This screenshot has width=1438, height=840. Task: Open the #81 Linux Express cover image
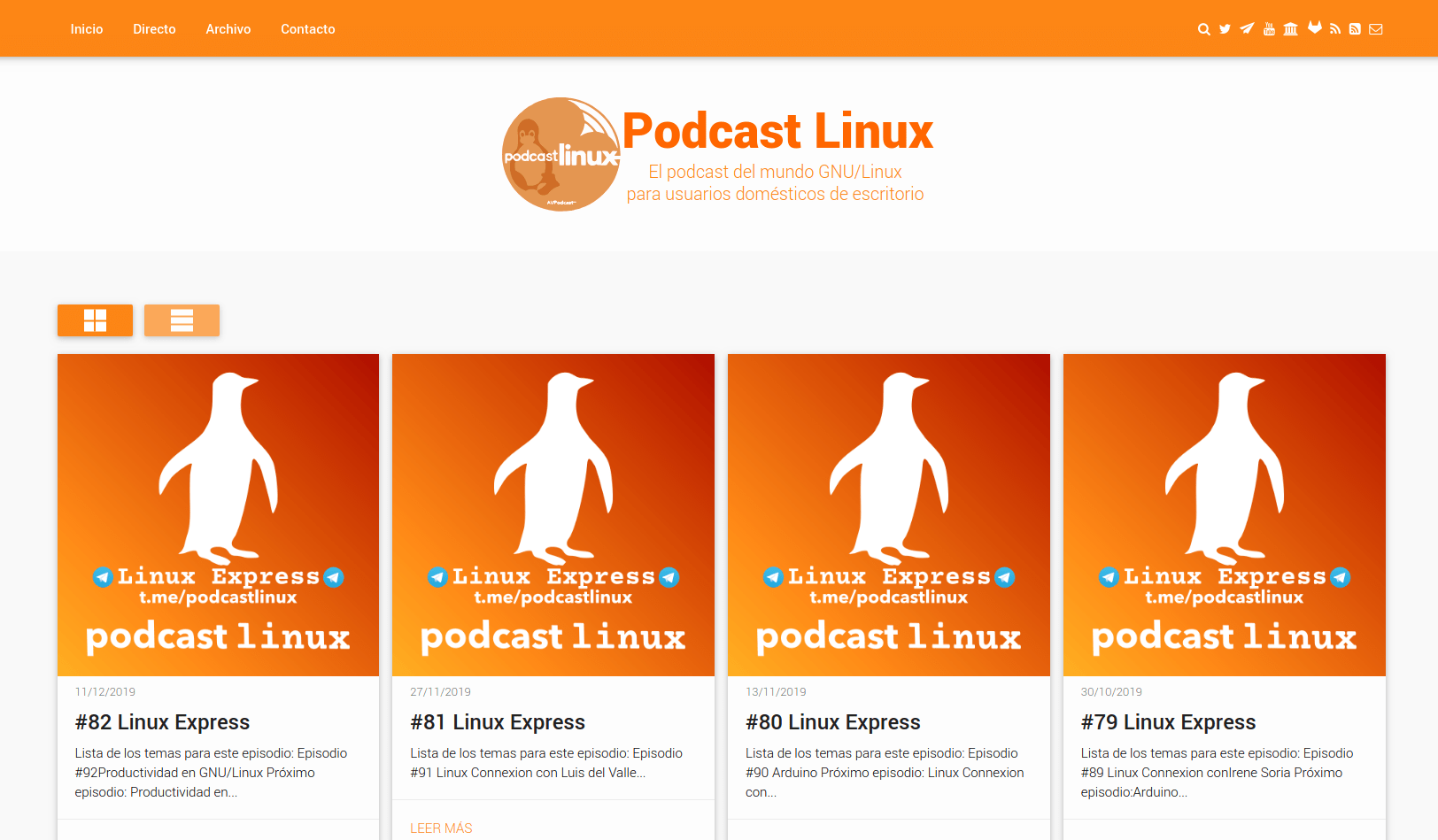point(553,515)
